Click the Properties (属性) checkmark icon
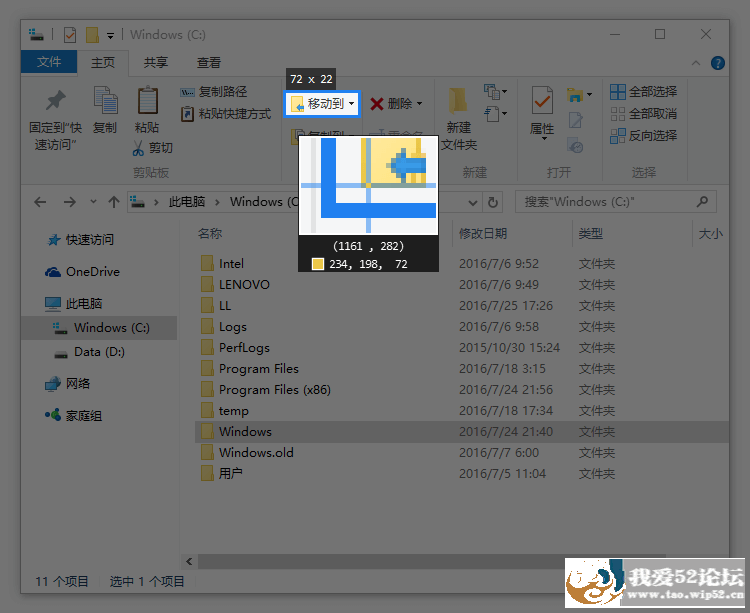Screen dimensions: 750x613 [542, 100]
